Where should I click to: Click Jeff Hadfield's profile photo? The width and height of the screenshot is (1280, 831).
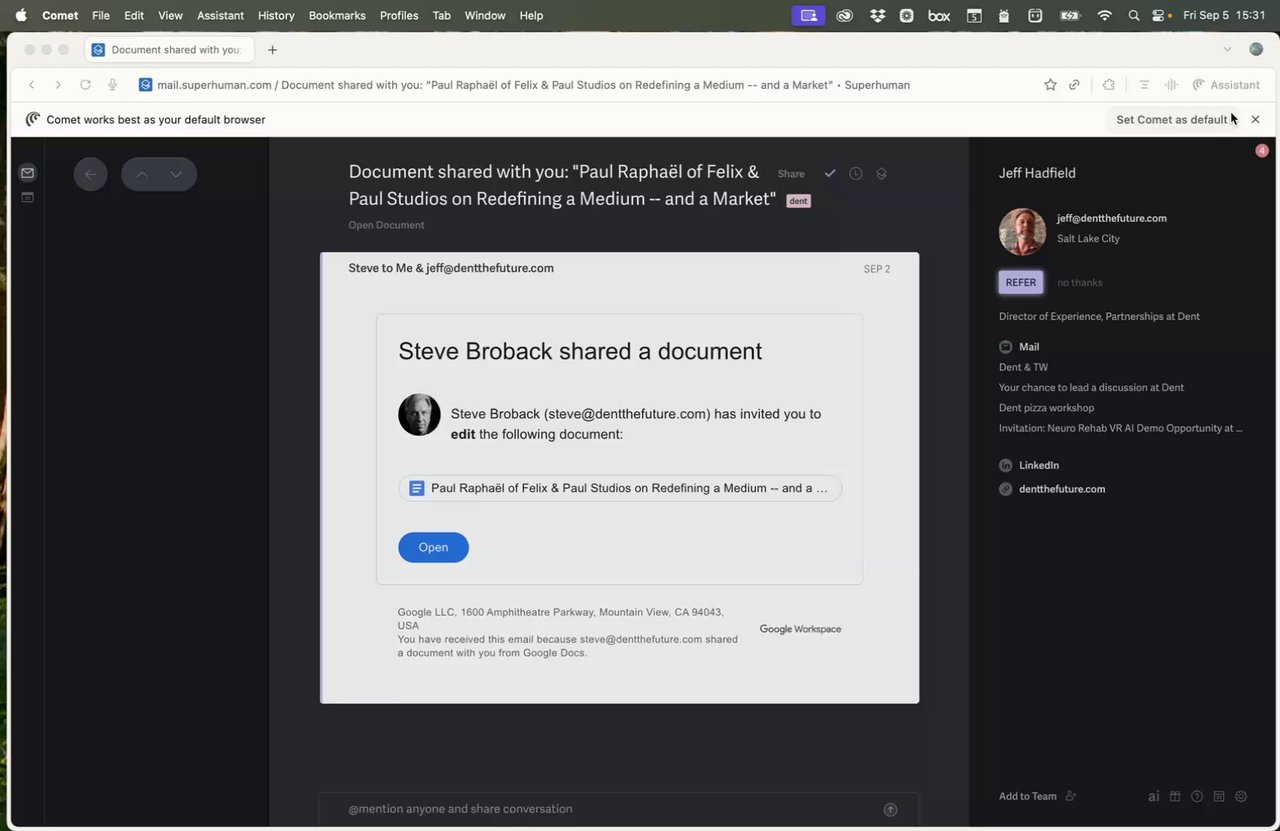point(1022,232)
